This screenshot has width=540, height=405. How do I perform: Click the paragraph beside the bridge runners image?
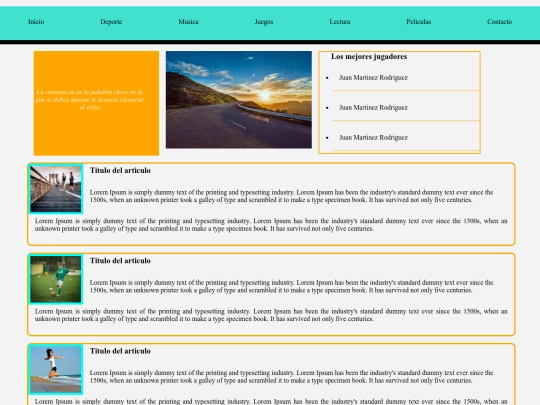(291, 196)
